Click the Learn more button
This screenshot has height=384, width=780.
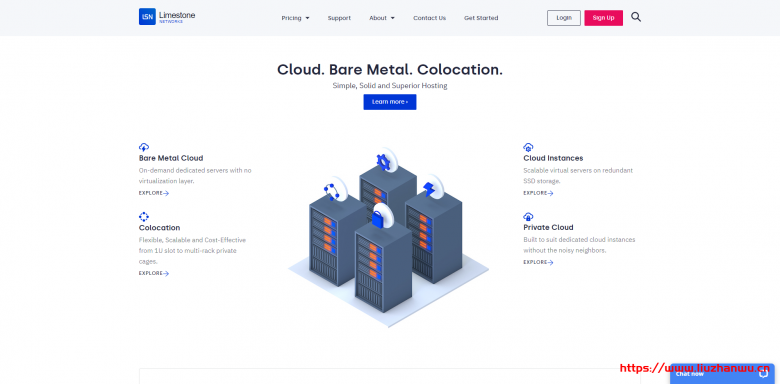point(390,102)
